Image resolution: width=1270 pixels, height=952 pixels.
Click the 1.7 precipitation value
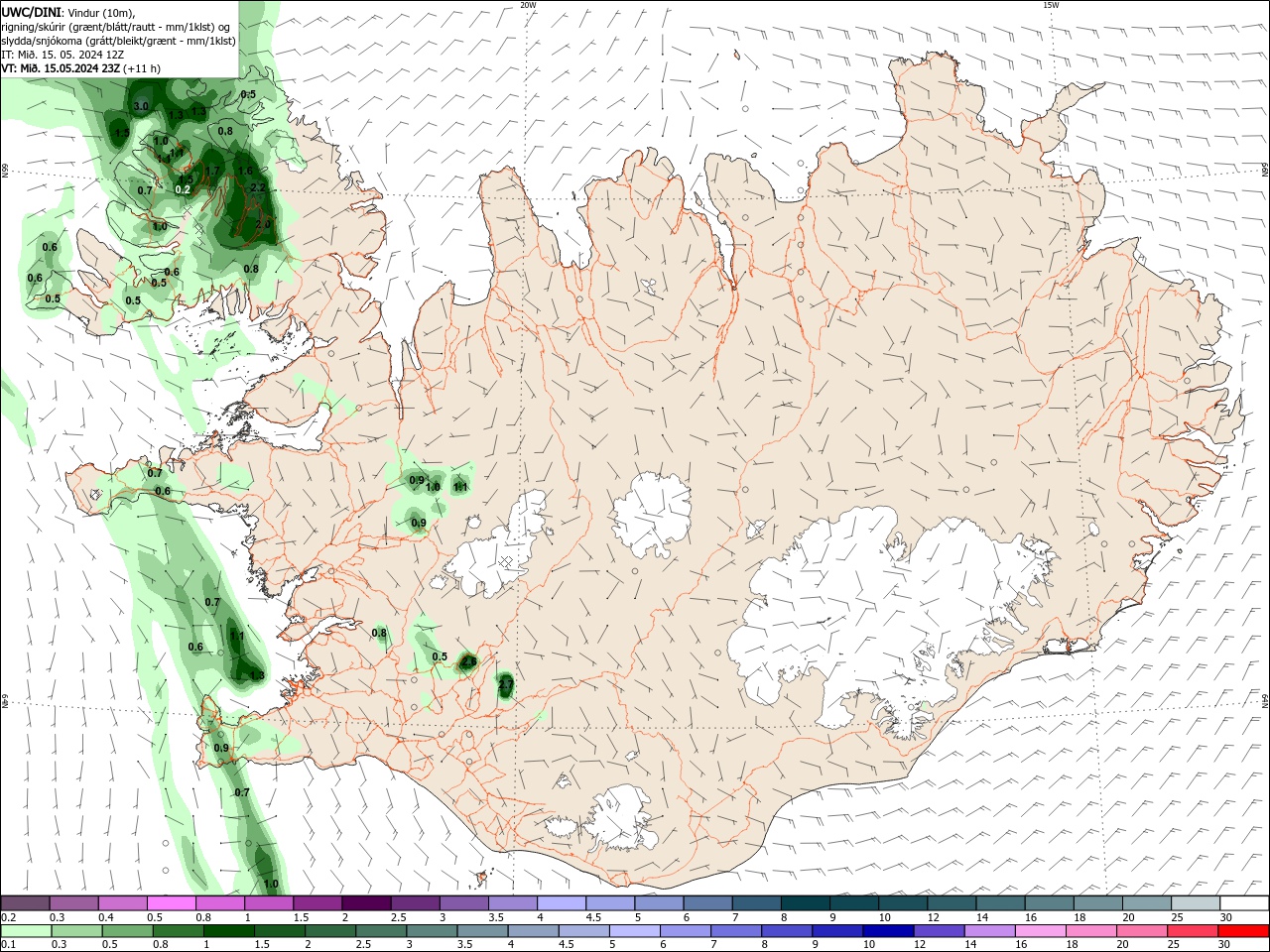click(211, 171)
